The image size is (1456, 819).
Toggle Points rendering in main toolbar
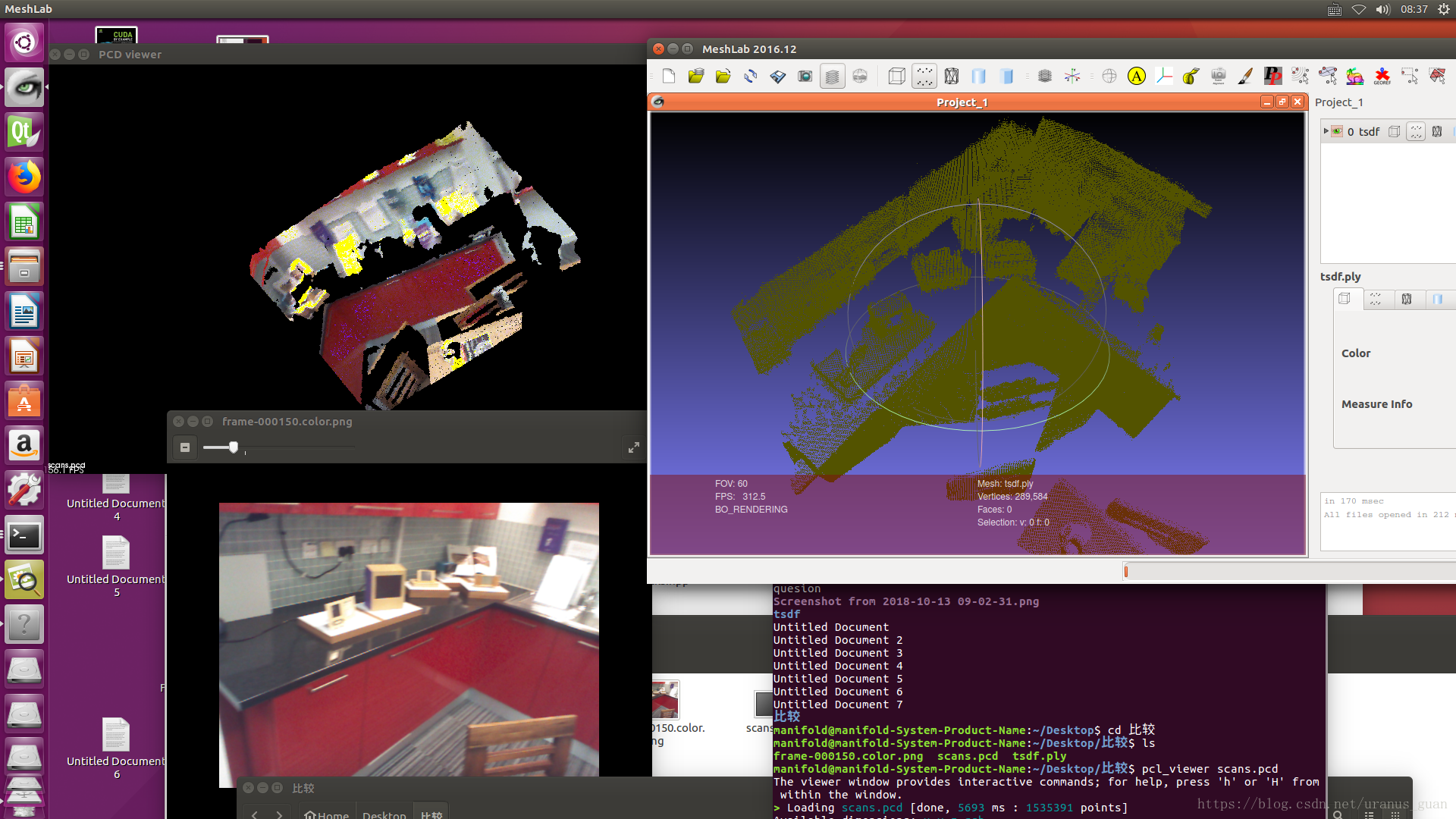[924, 76]
